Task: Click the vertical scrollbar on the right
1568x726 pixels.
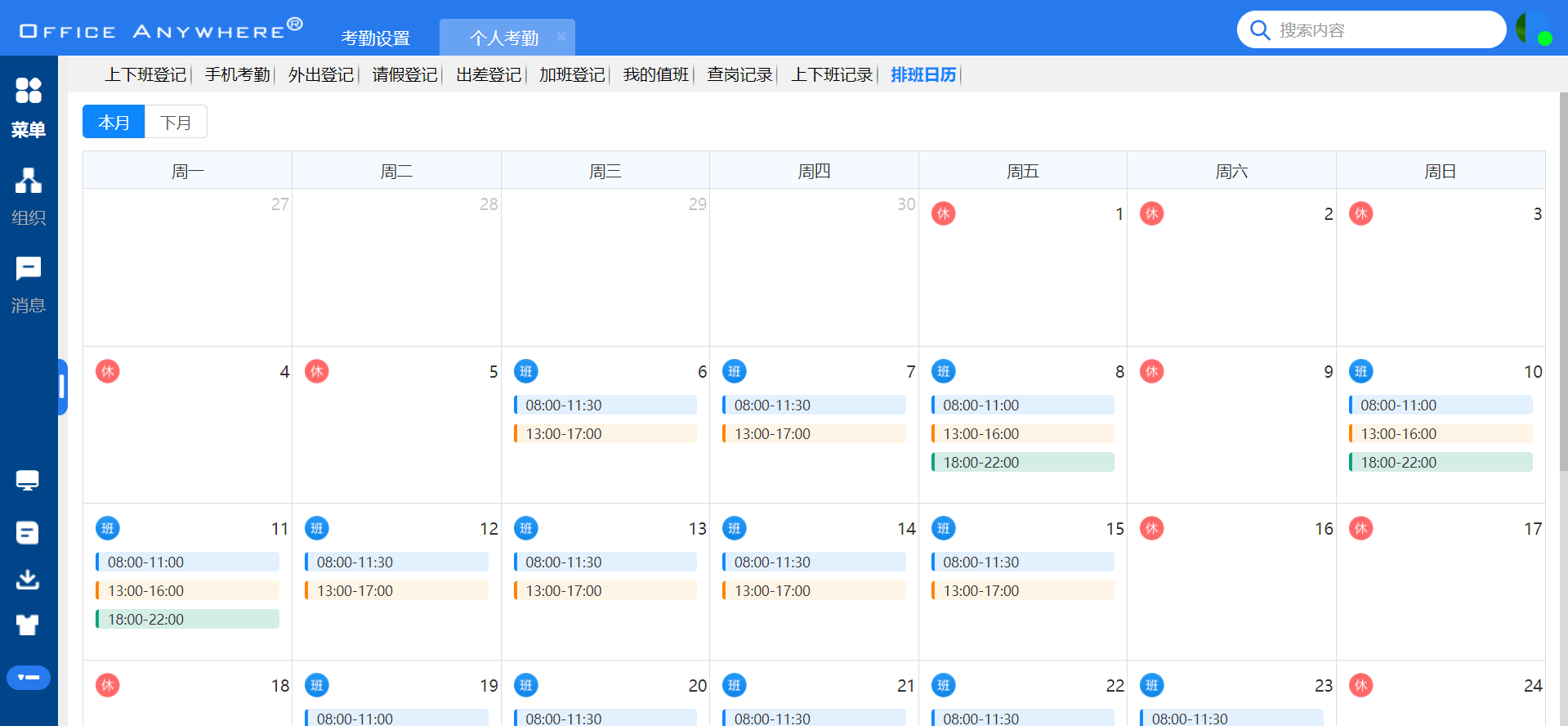Action: point(1563,281)
